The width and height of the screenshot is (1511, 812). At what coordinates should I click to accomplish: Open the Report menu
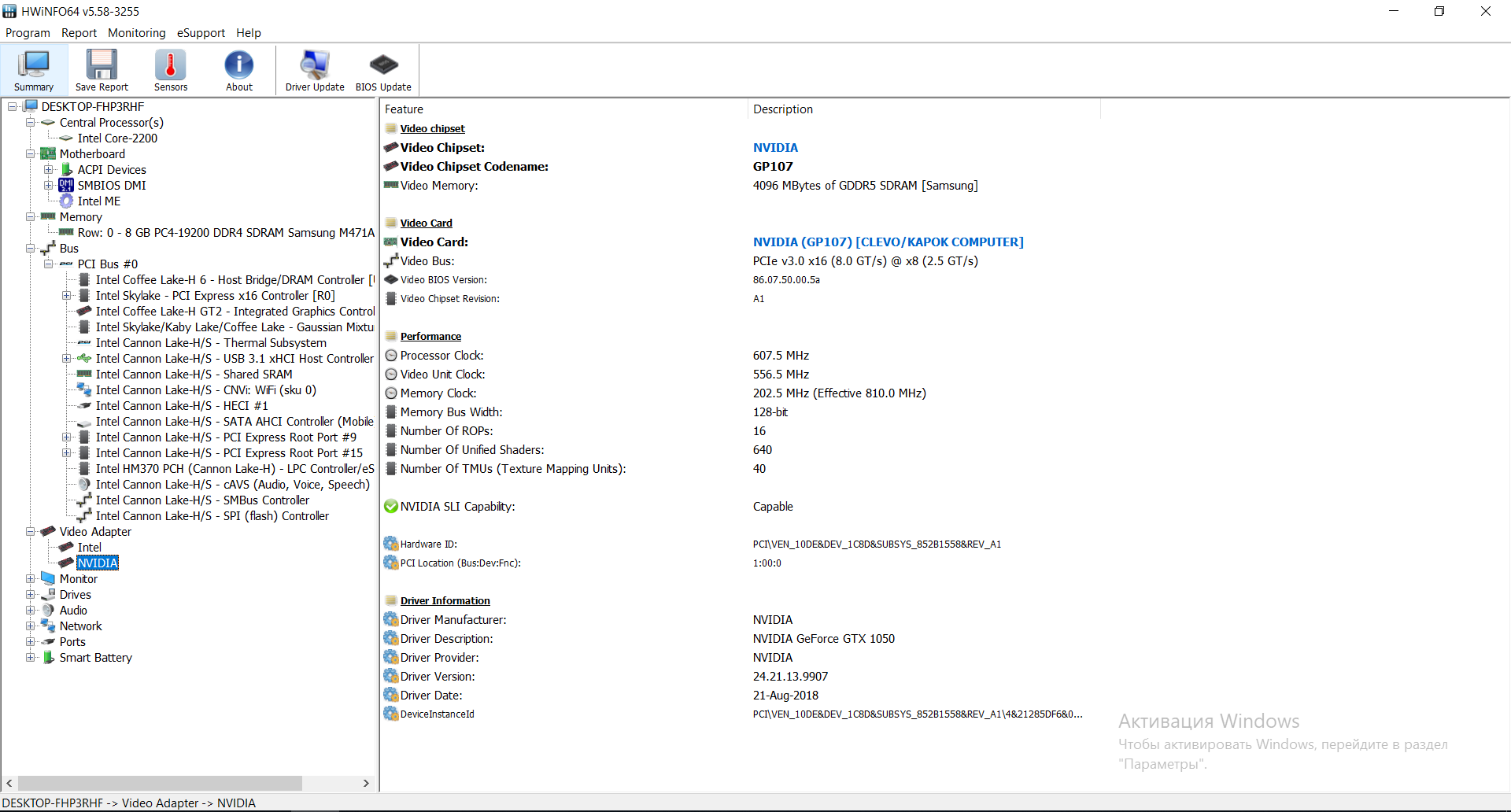[x=79, y=33]
